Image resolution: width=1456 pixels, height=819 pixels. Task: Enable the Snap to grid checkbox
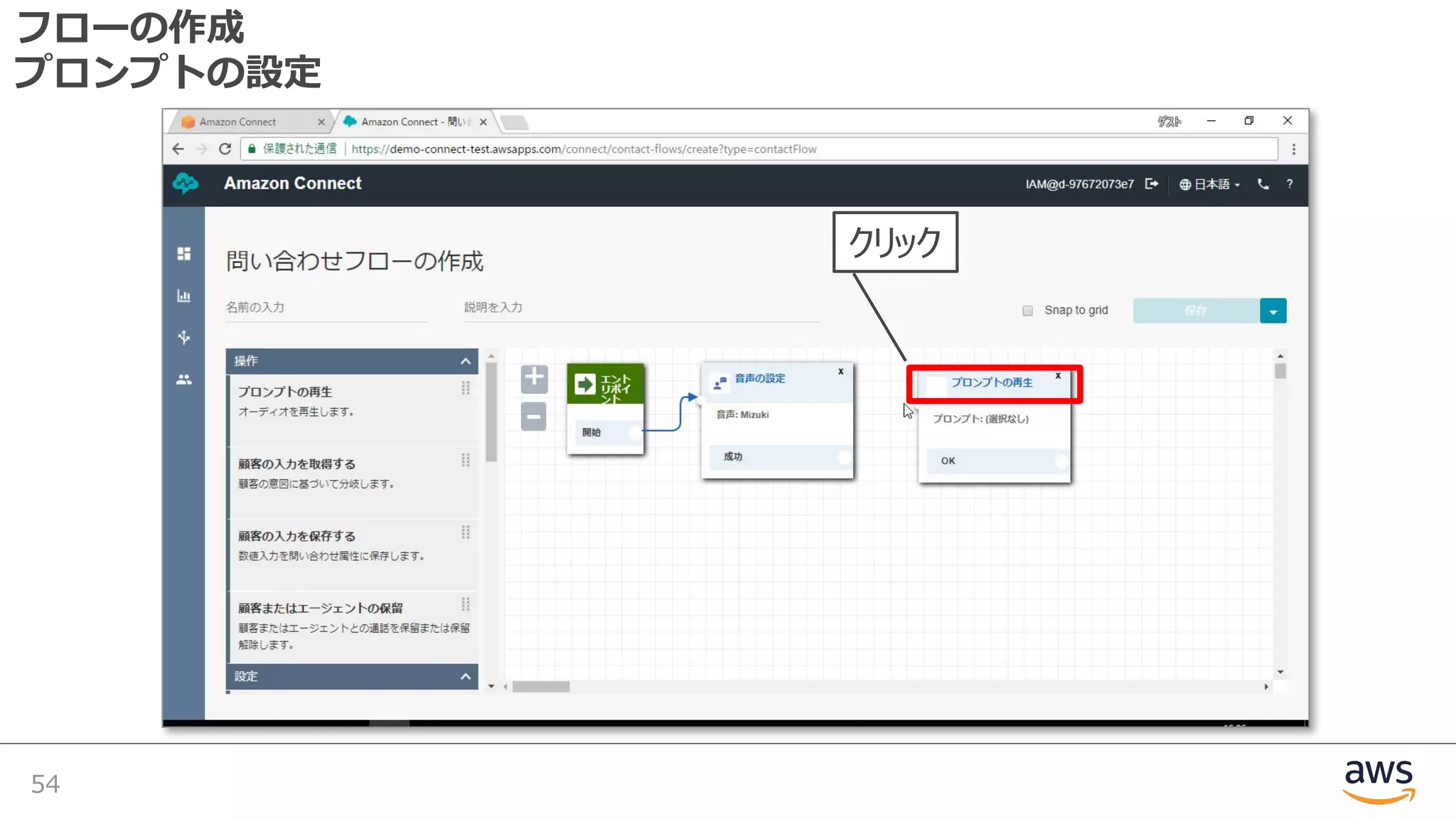(x=1027, y=311)
